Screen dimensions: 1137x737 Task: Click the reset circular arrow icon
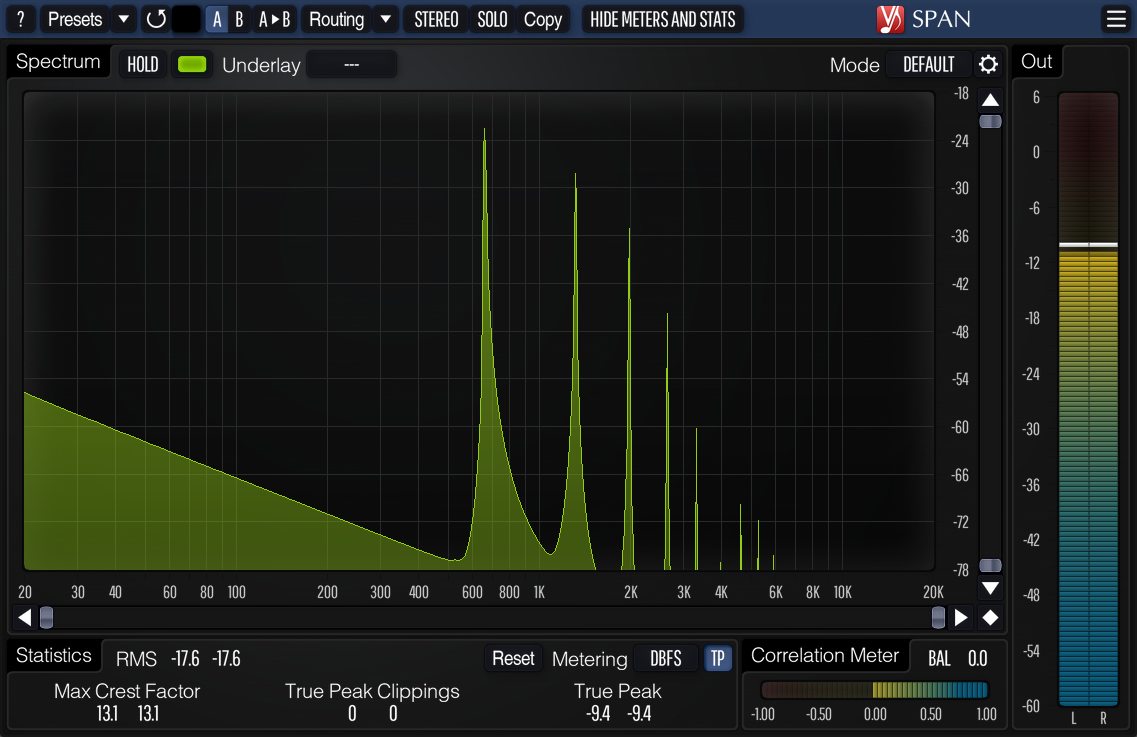[x=156, y=19]
